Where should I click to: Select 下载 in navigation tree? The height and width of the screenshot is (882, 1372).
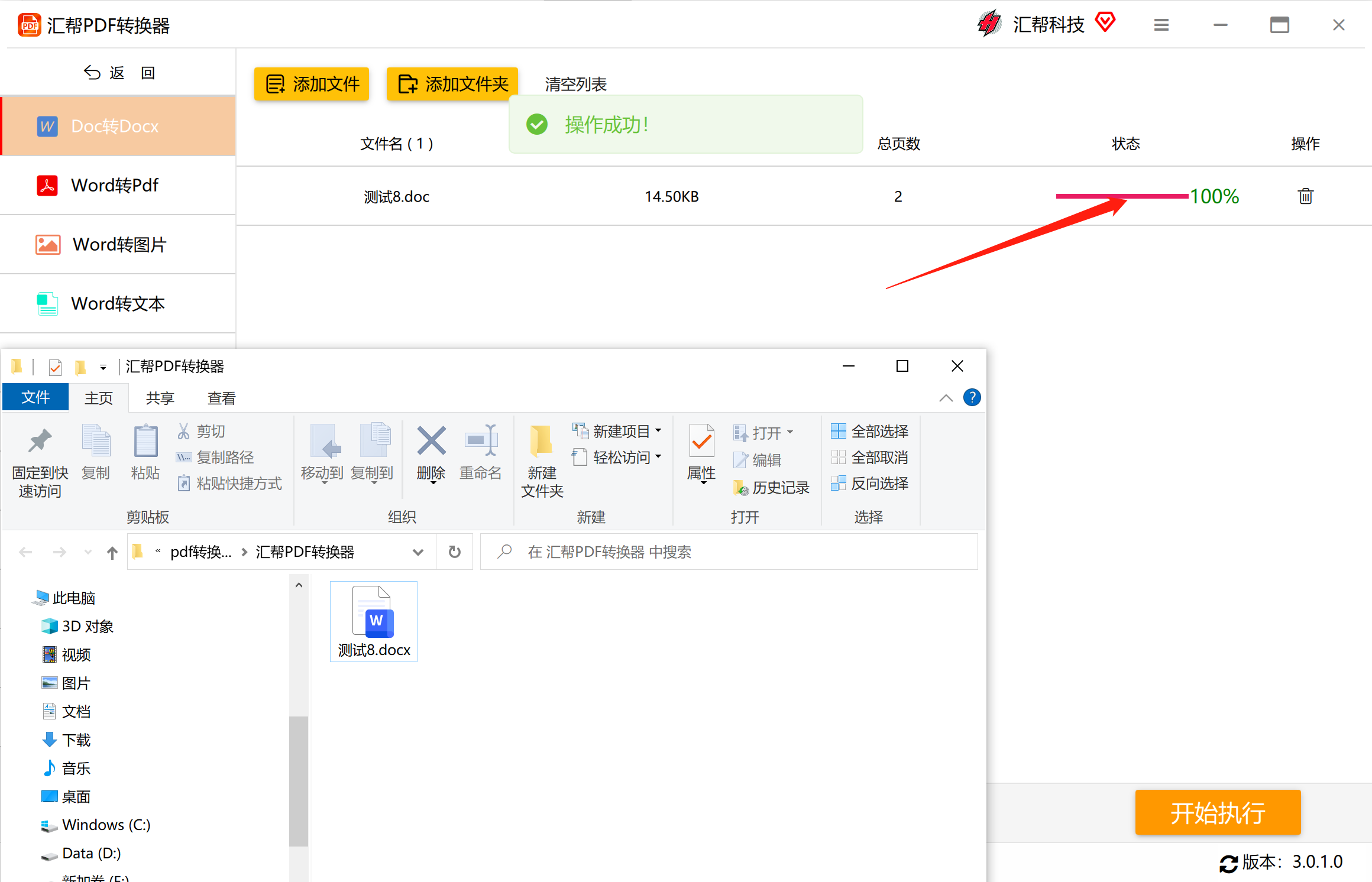click(x=66, y=740)
